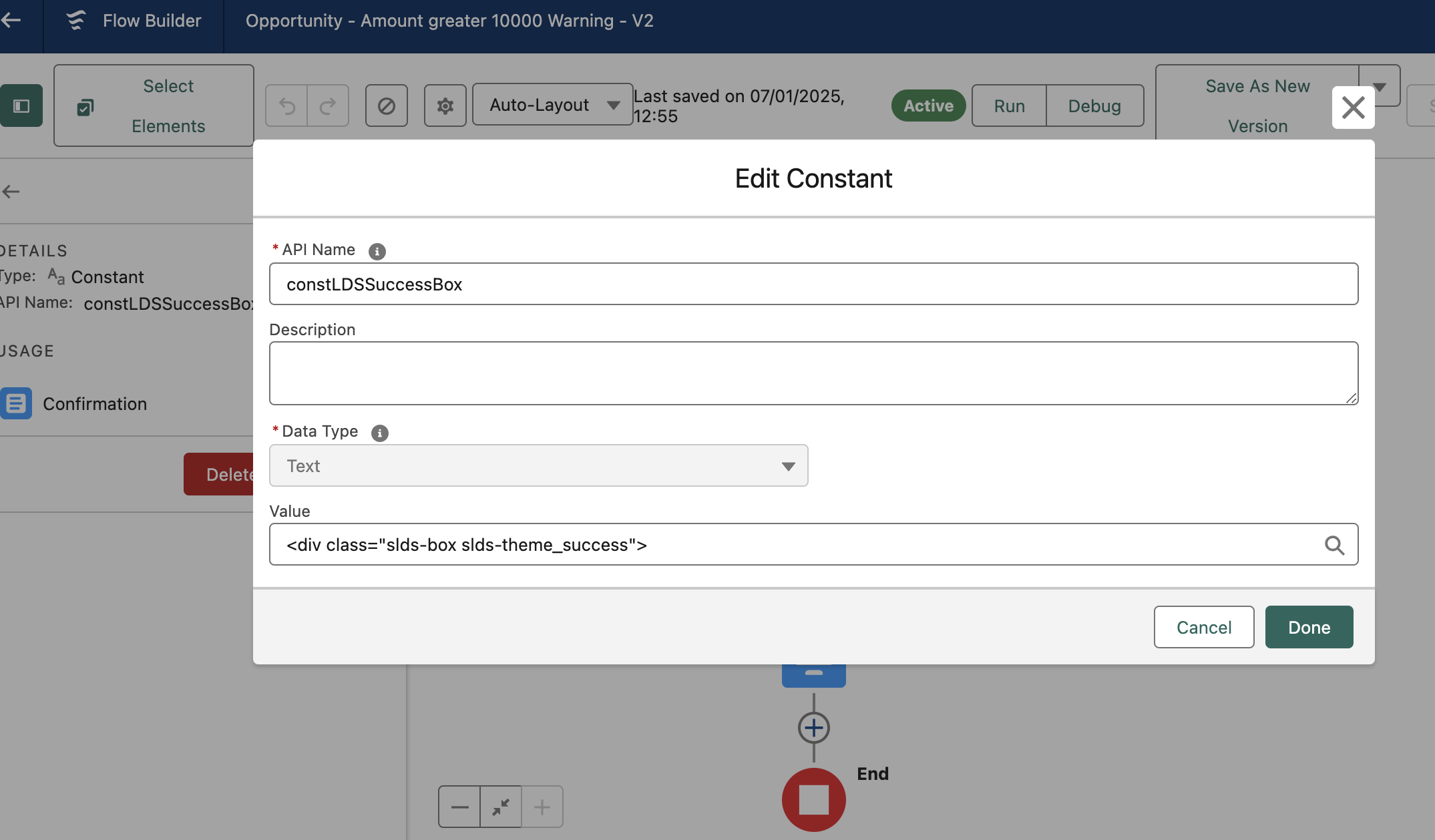Cancel editing the constant
The image size is (1435, 840).
click(1203, 627)
